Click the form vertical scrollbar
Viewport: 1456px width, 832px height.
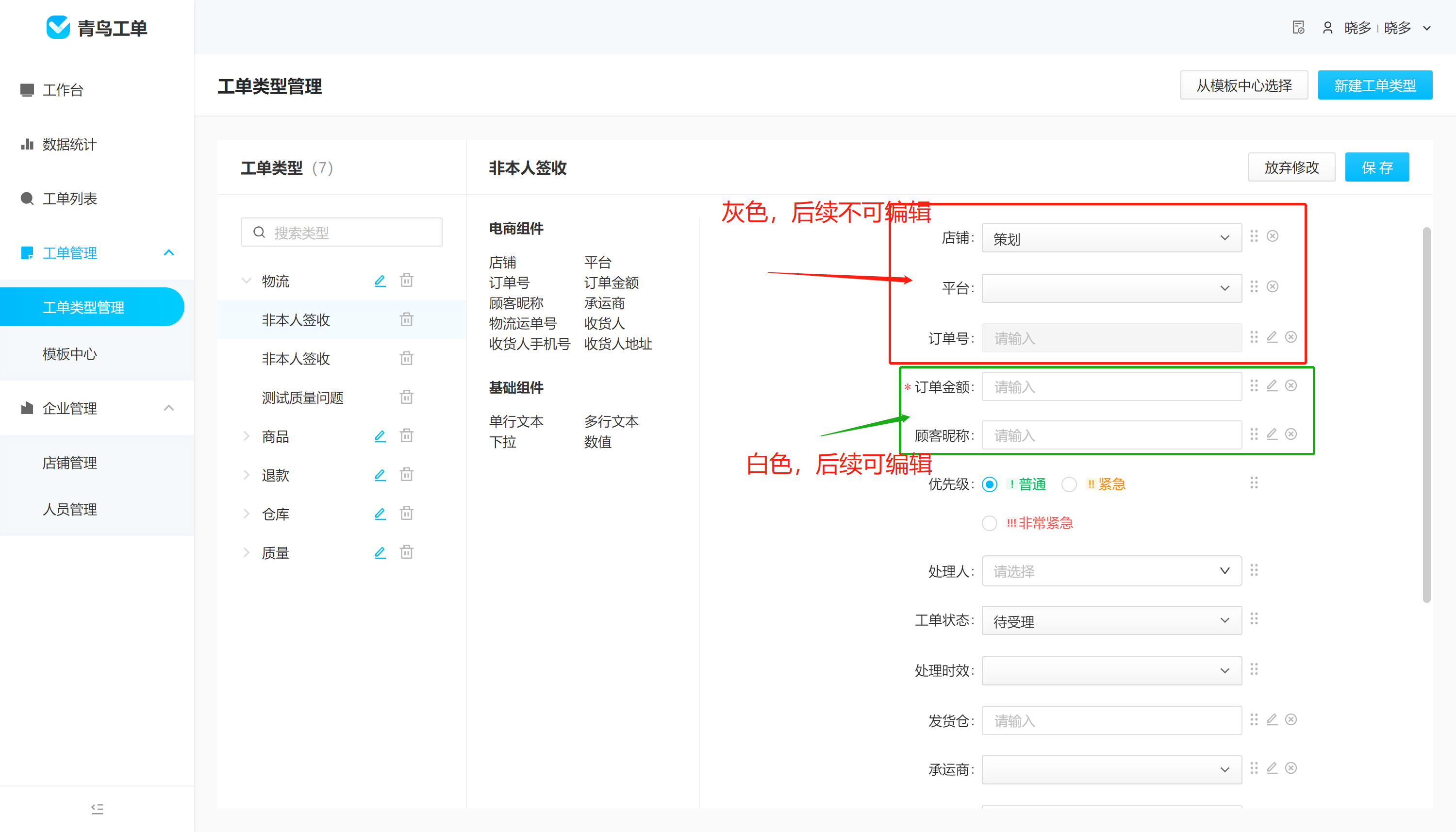click(x=1426, y=415)
